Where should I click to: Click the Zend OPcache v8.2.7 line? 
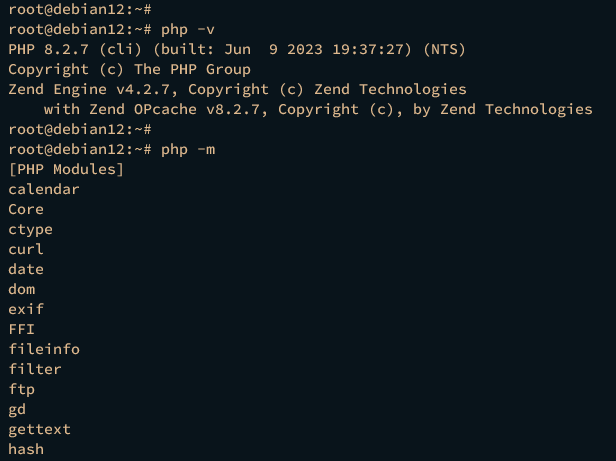tap(318, 110)
